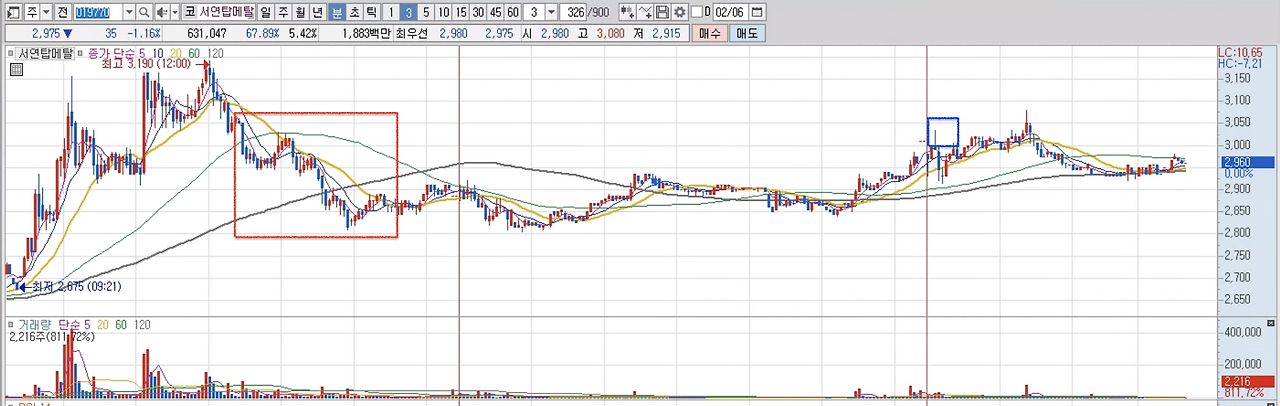Choose the 3 minute interval button
The width and height of the screenshot is (1280, 406).
tap(409, 12)
